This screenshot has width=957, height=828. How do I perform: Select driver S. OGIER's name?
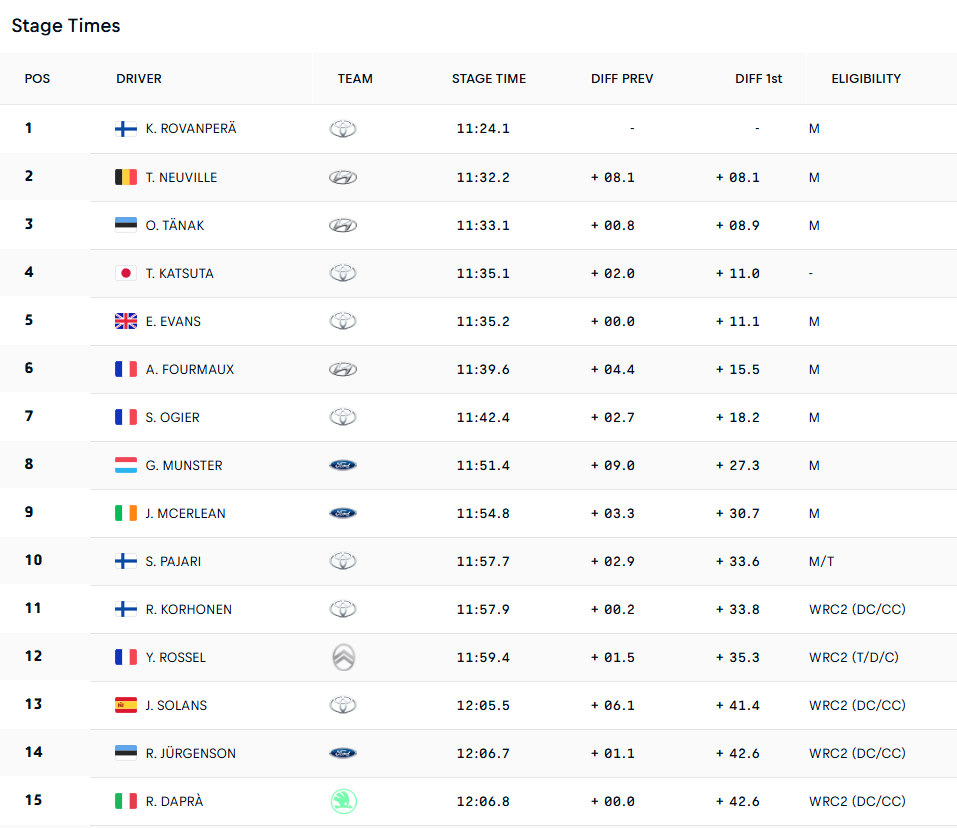click(172, 417)
